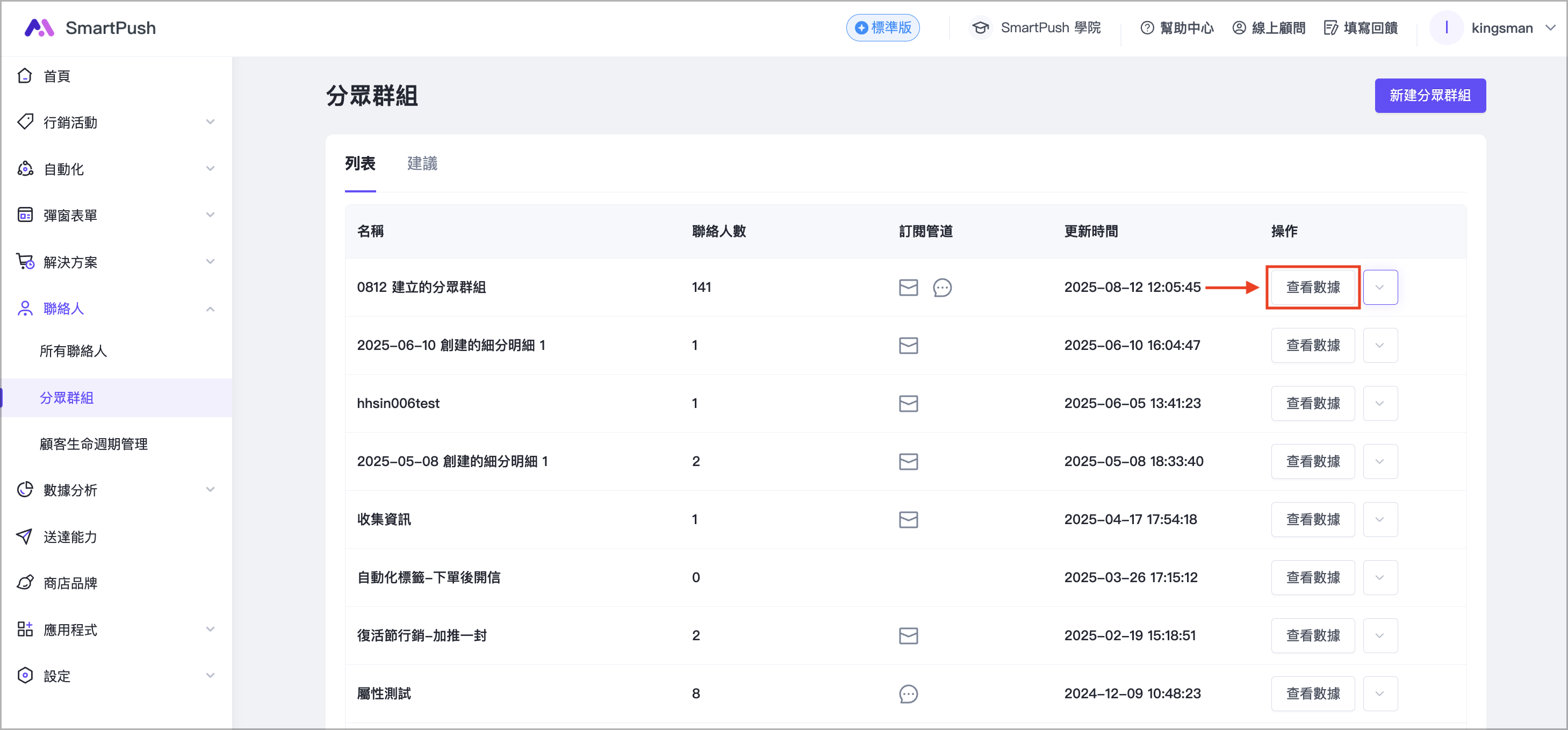Switch to the 建議 tab
This screenshot has height=730, width=1568.
tap(422, 163)
